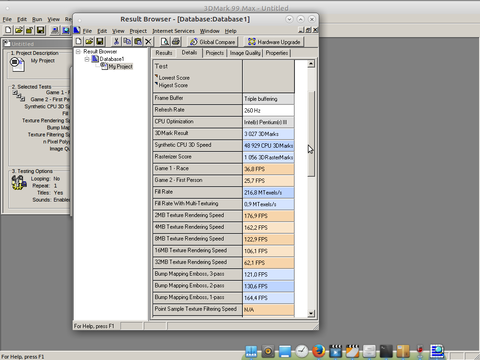
Task: Open Help menu in Result Browser
Action: click(230, 31)
